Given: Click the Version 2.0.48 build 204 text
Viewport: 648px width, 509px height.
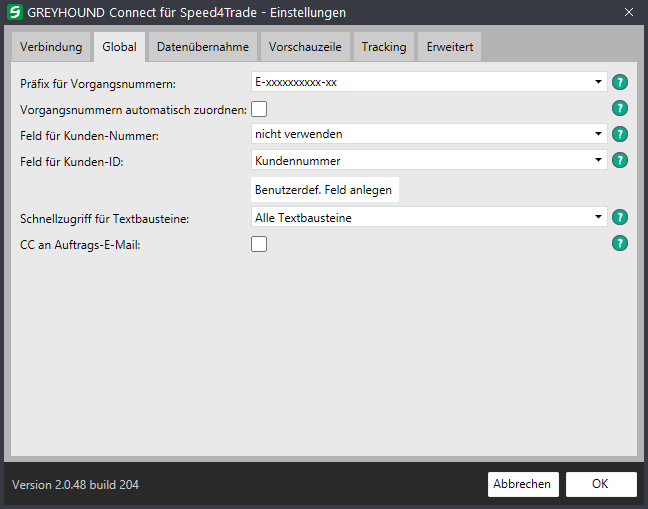Looking at the screenshot, I should tap(75, 485).
